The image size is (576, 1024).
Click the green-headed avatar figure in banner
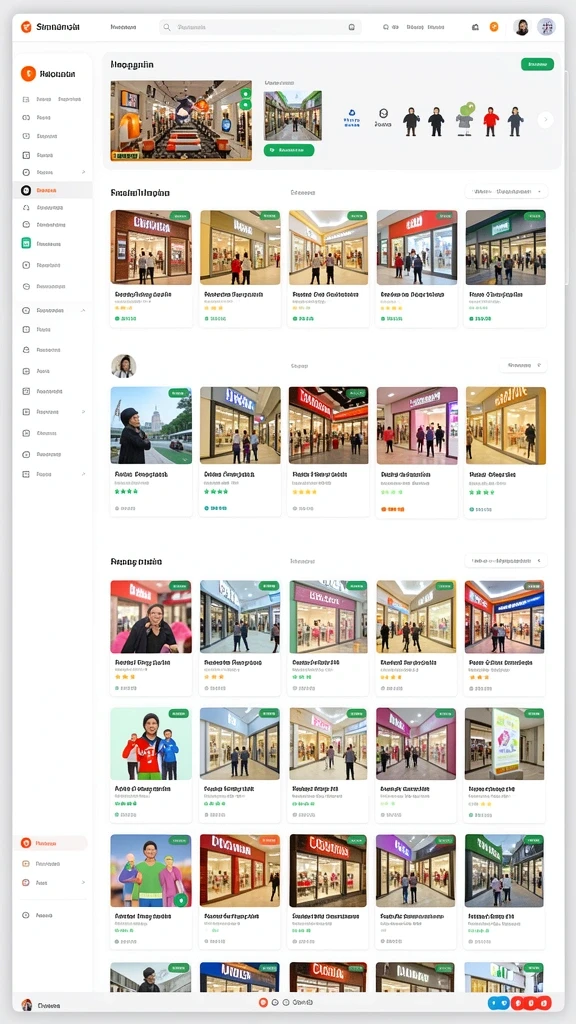(x=465, y=120)
